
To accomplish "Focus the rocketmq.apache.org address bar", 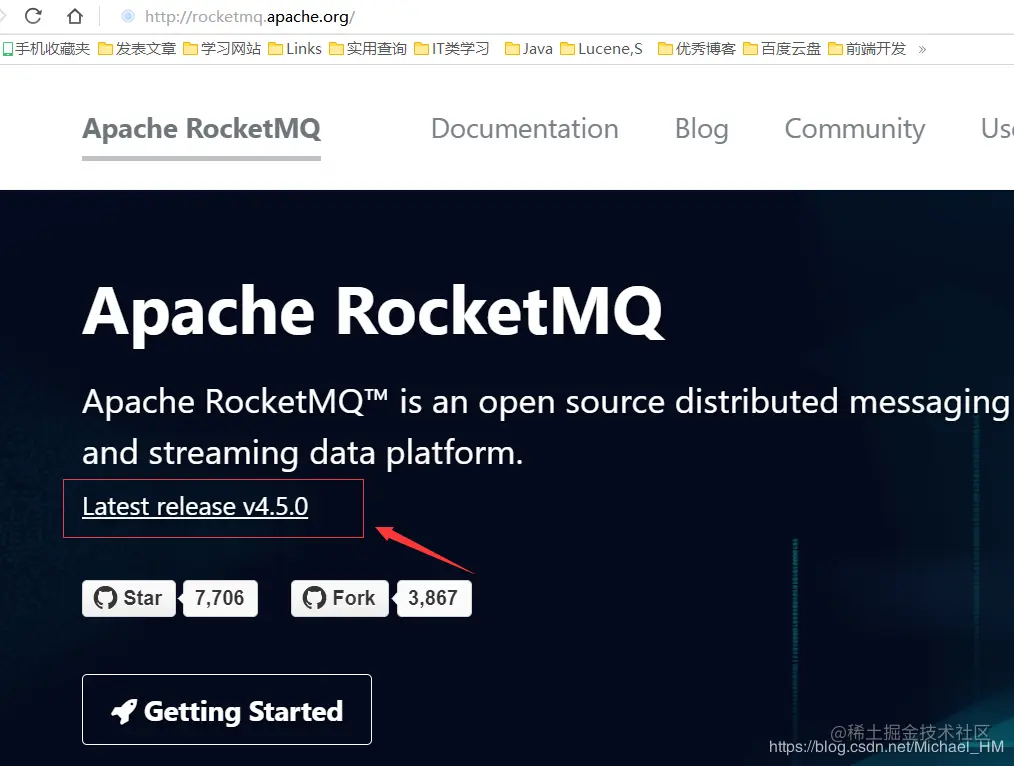I will click(x=249, y=17).
